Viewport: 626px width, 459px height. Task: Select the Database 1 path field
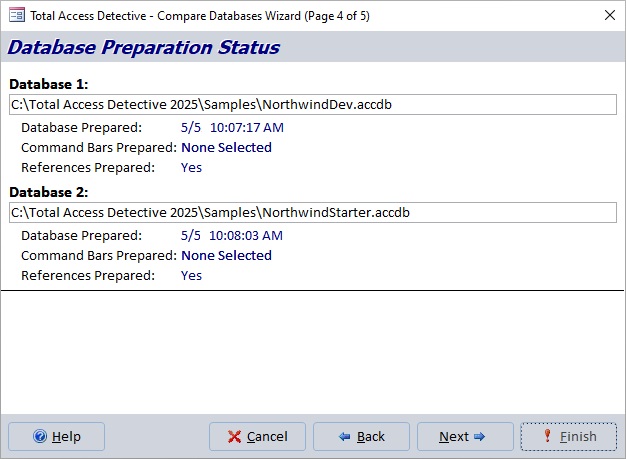[313, 105]
